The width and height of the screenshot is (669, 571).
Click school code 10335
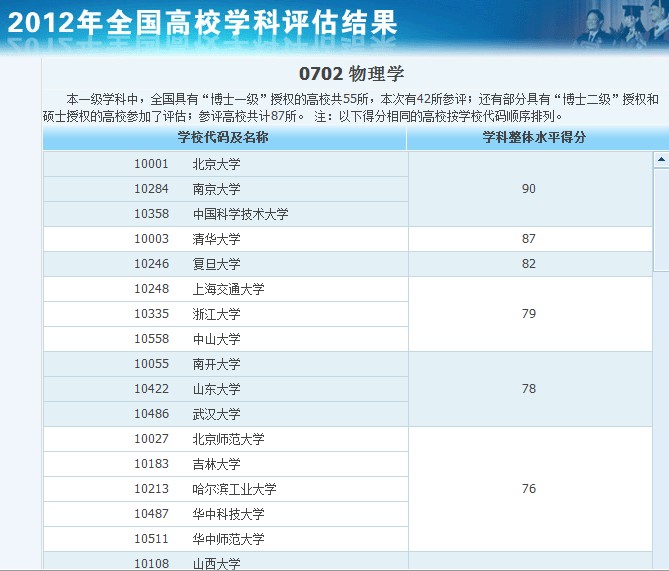151,314
